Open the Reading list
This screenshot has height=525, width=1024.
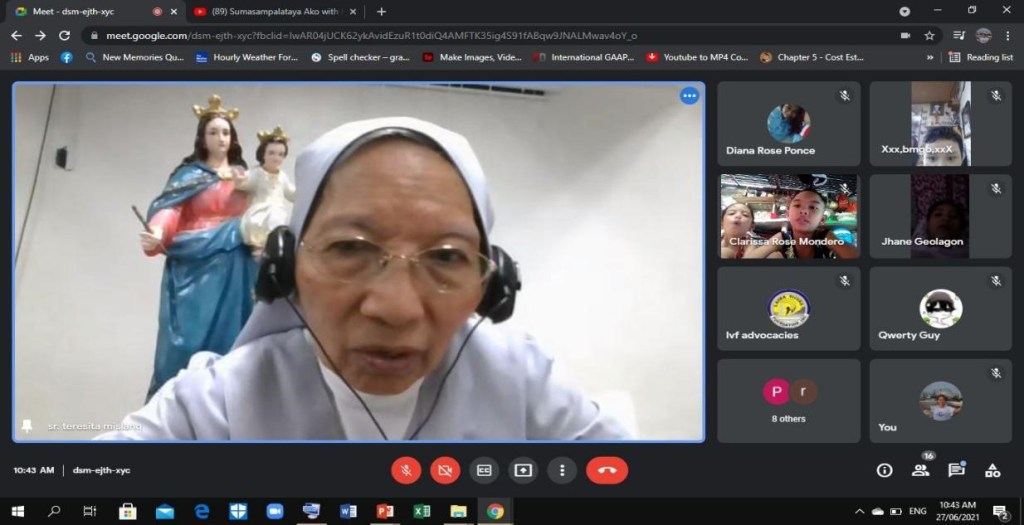tap(981, 57)
